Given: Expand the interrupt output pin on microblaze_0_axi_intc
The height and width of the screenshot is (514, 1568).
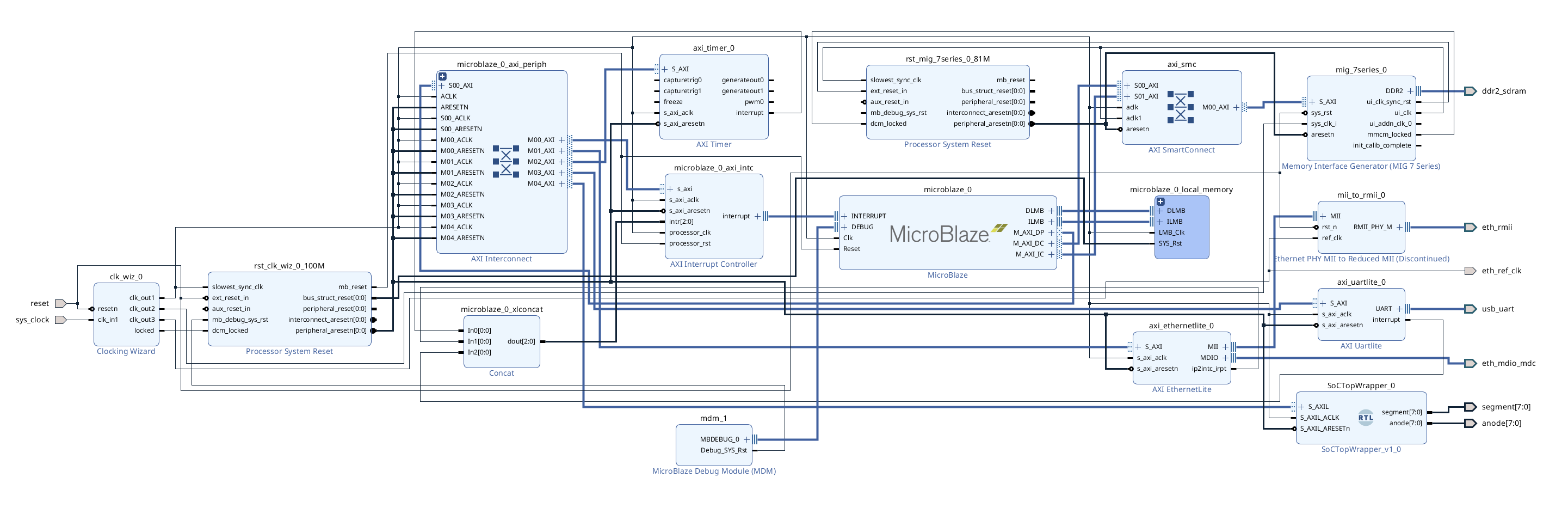Looking at the screenshot, I should tap(758, 216).
